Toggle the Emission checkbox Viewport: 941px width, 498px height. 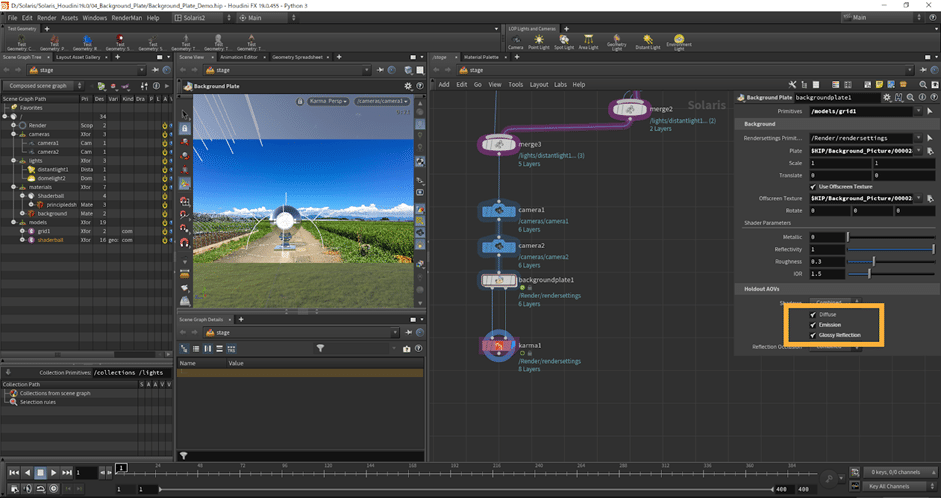click(813, 325)
